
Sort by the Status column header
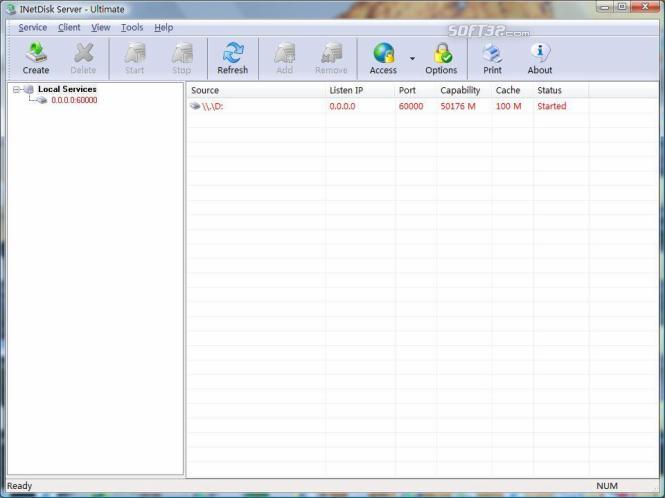(561, 90)
